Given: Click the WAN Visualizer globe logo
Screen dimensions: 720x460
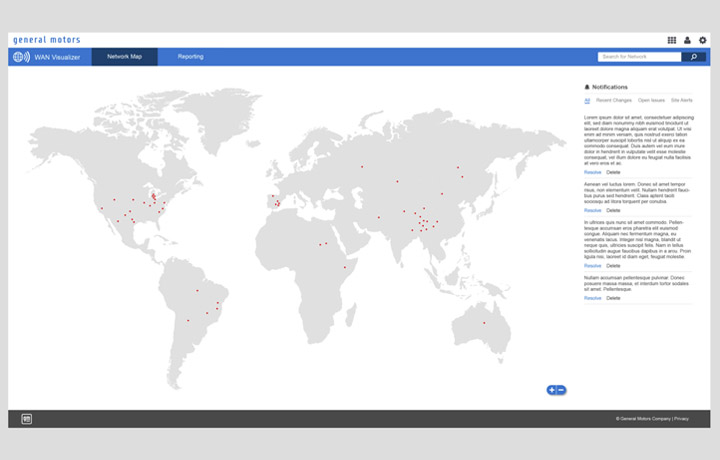Looking at the screenshot, I should pos(21,57).
